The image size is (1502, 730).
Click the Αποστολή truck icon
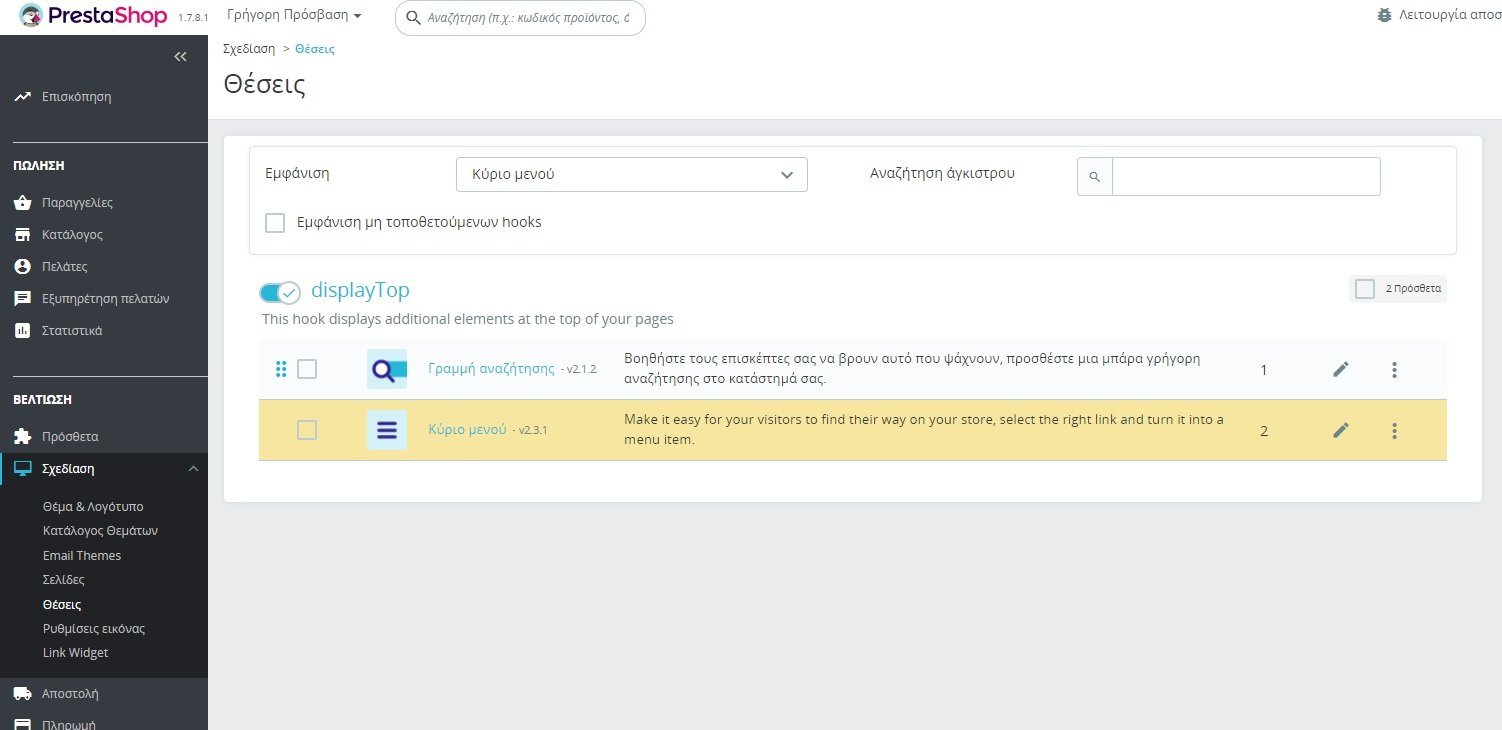[22, 694]
